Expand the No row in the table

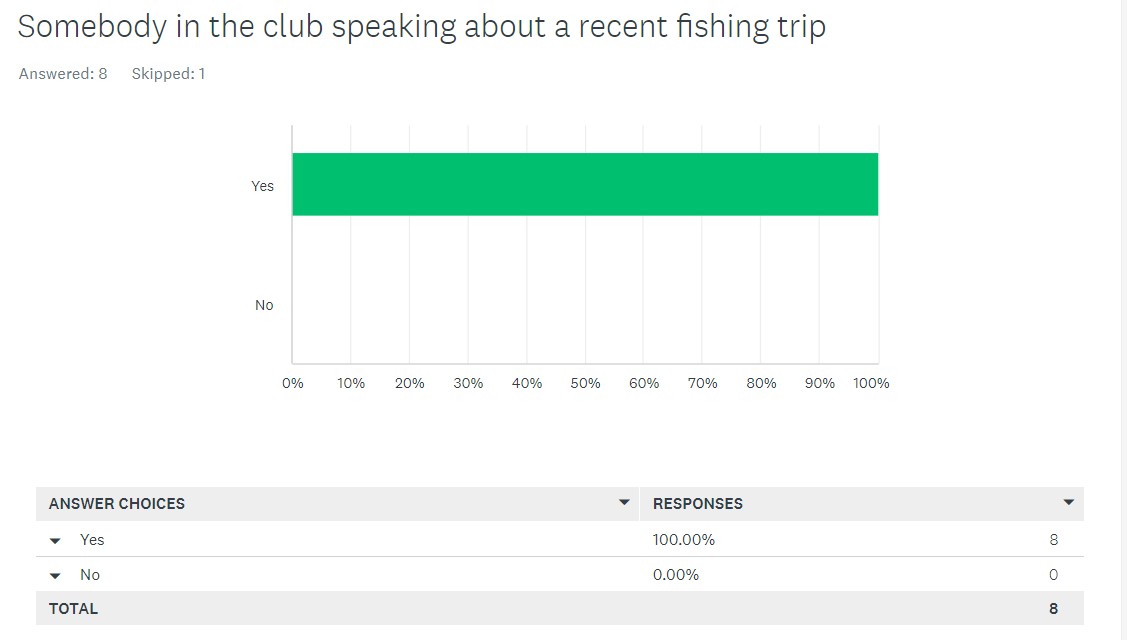click(56, 575)
